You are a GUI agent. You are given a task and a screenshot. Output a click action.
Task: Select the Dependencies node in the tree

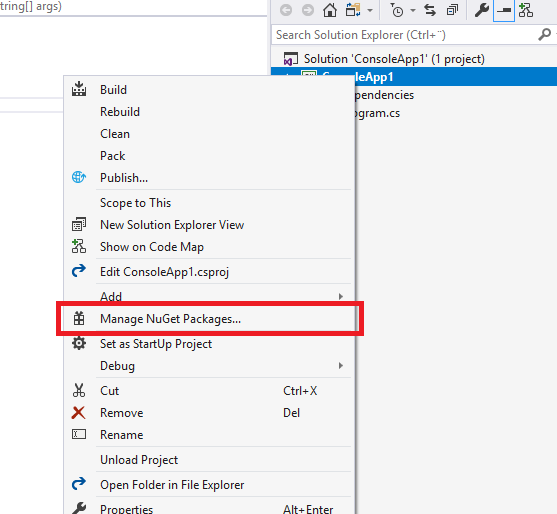[x=384, y=95]
